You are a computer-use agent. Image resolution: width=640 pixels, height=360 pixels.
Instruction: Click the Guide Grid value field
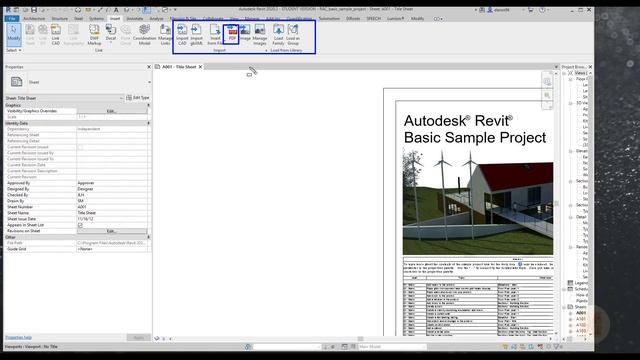pos(112,249)
